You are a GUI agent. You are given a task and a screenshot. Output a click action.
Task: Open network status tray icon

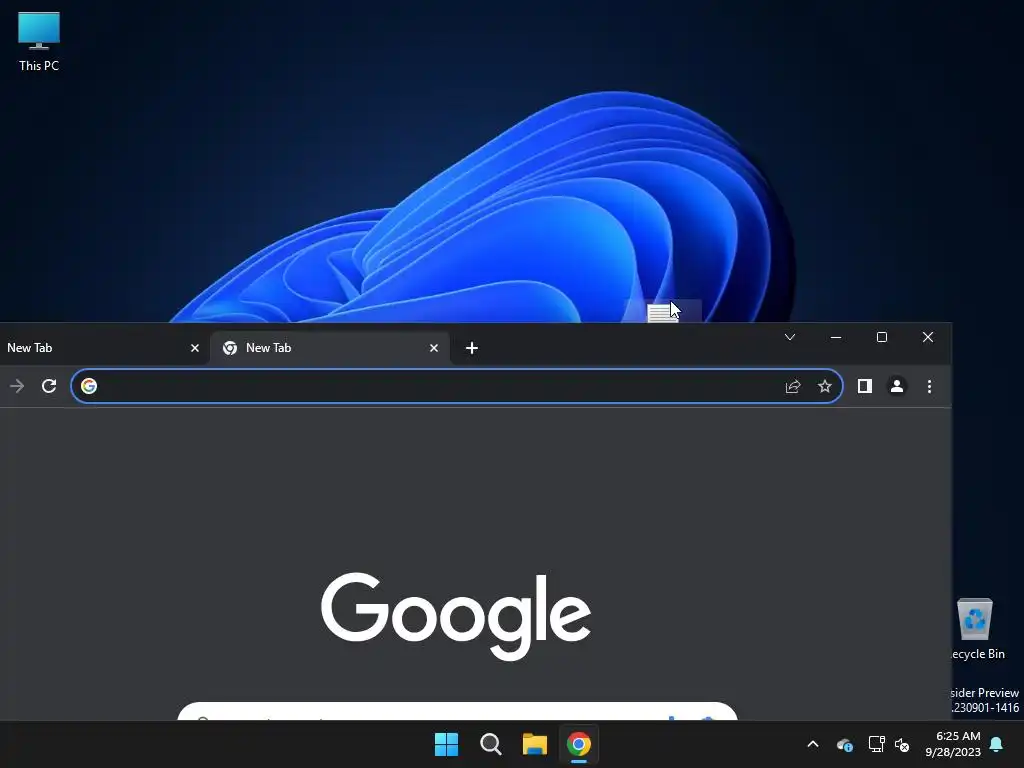tap(876, 744)
